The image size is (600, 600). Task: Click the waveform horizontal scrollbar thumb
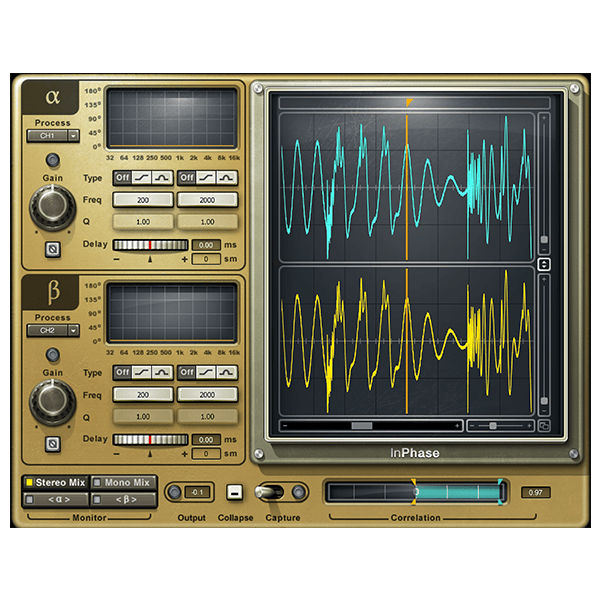pyautogui.click(x=362, y=426)
